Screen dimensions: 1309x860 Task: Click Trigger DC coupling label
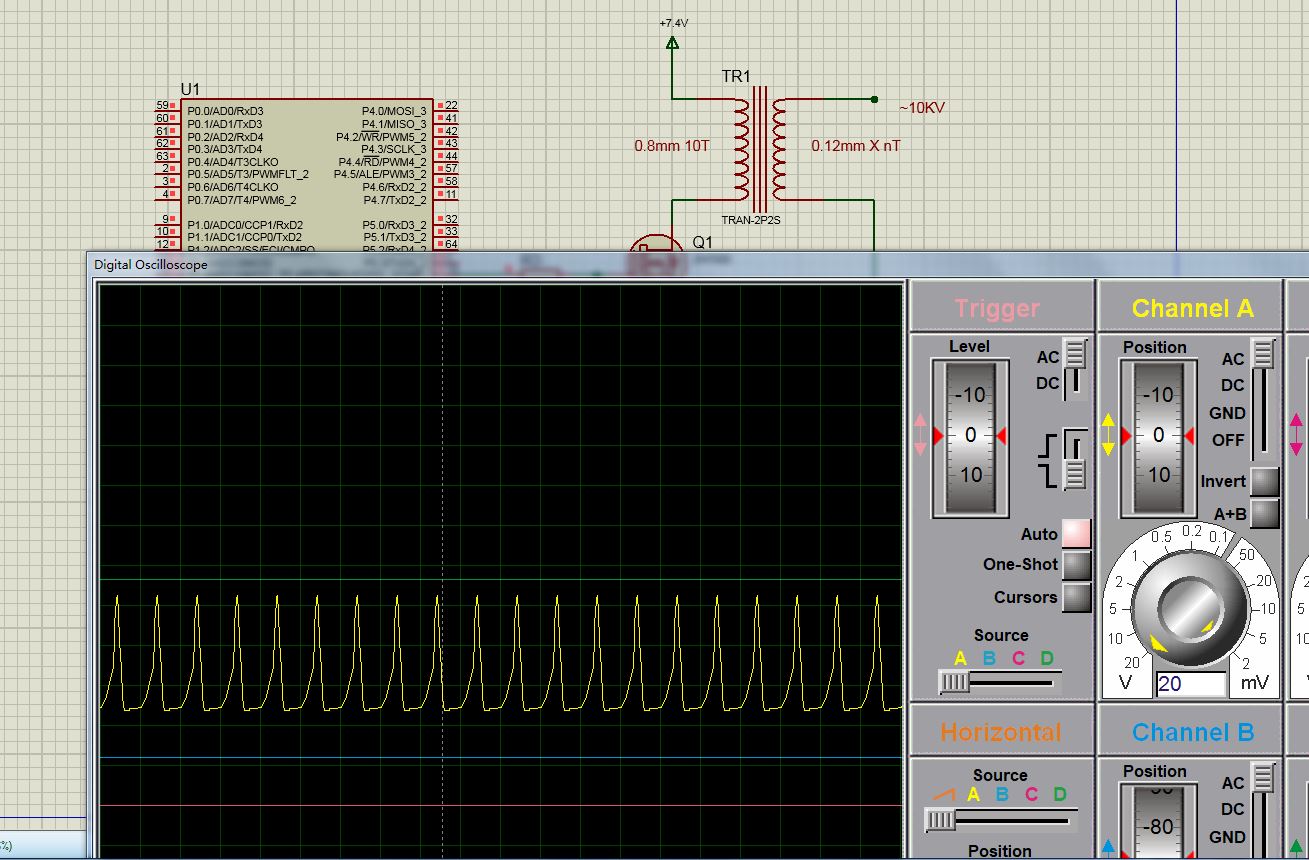(1047, 383)
